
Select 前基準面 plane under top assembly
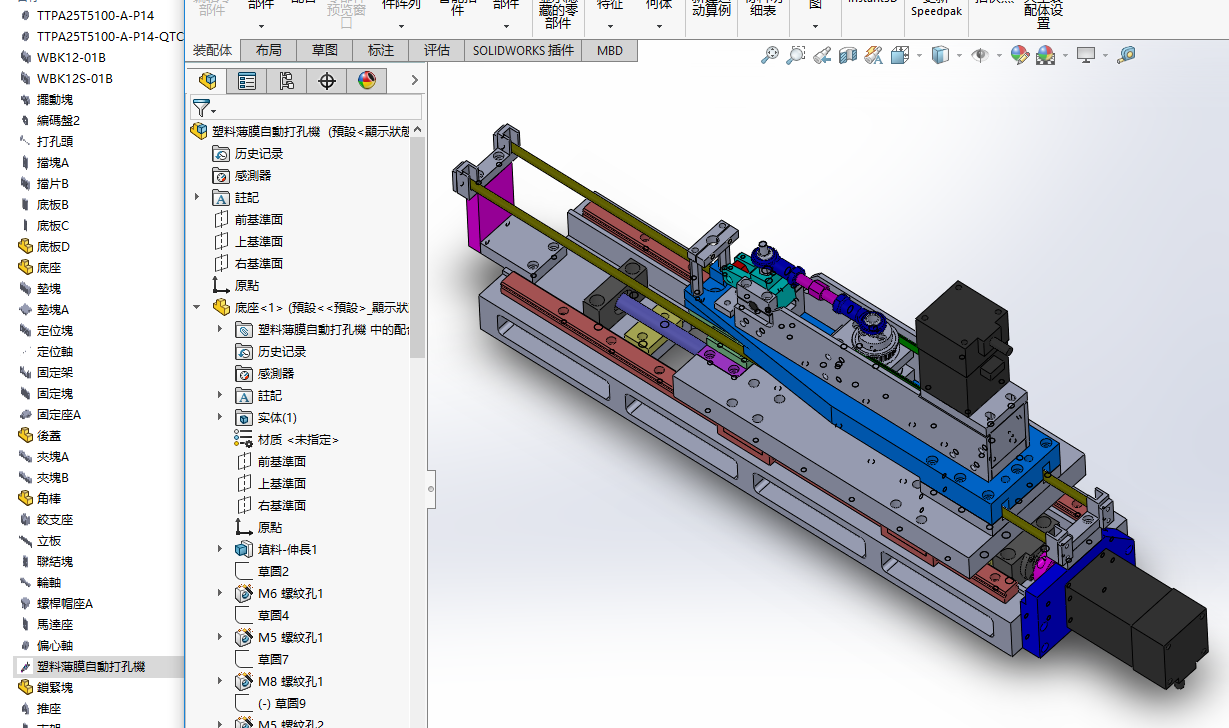point(258,219)
